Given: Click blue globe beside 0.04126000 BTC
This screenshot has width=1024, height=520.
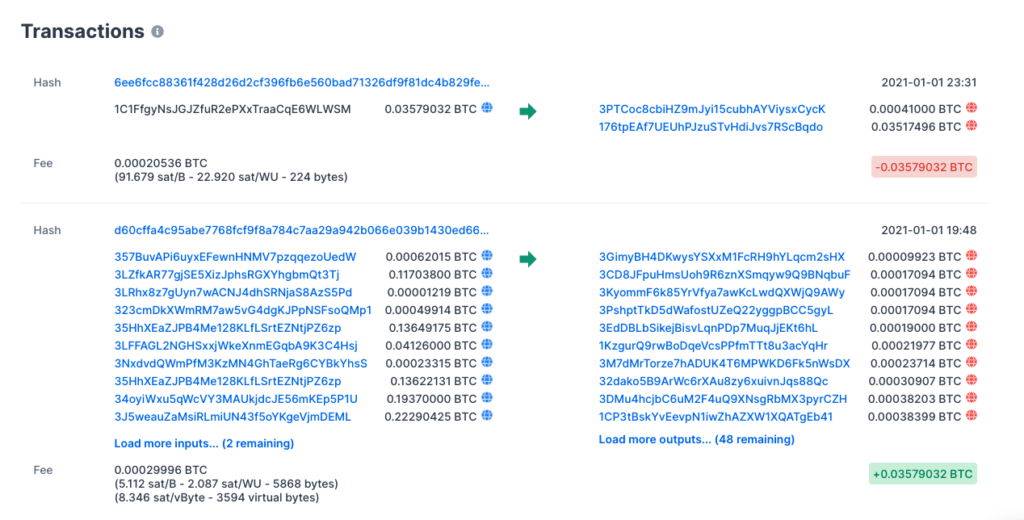Looking at the screenshot, I should [x=487, y=344].
